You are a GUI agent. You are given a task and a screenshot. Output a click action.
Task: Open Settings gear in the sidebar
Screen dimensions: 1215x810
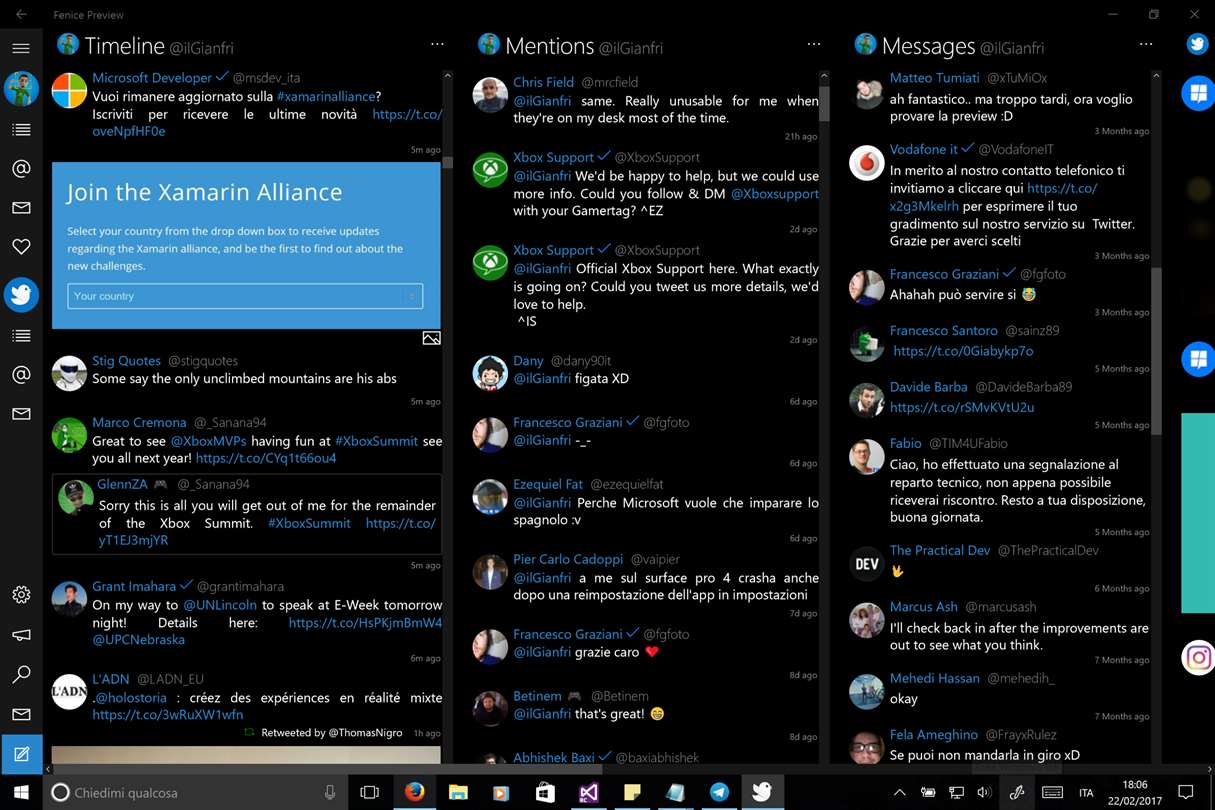click(21, 595)
